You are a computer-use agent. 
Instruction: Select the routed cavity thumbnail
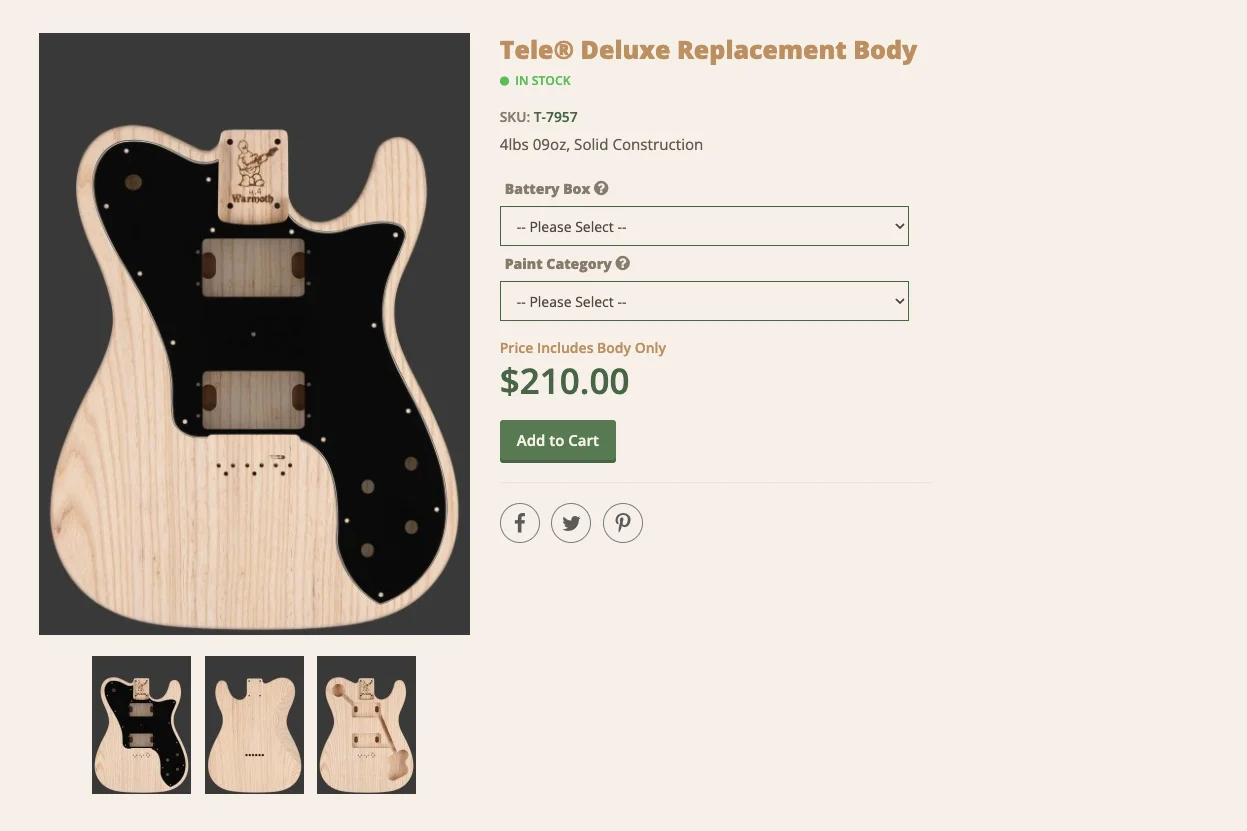[366, 725]
